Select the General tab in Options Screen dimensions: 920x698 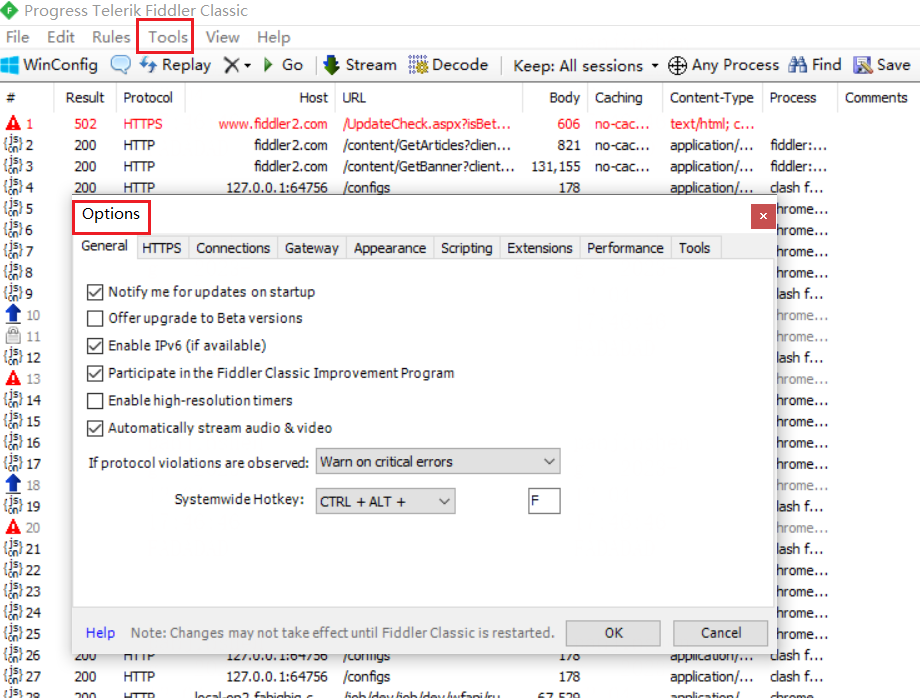coord(104,246)
